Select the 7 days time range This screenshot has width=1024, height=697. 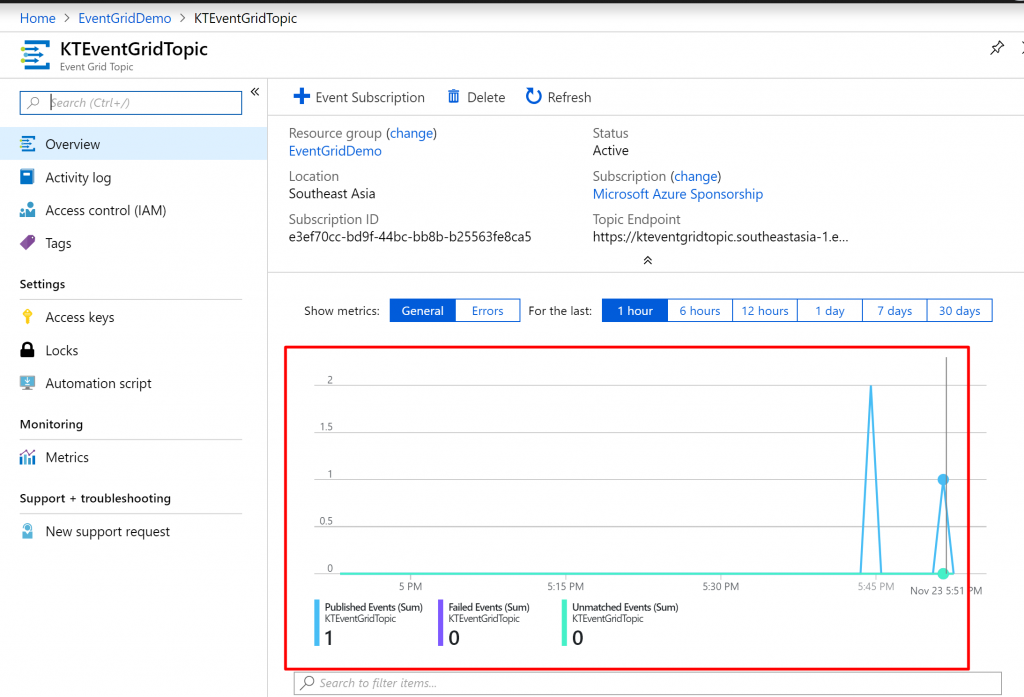(895, 310)
